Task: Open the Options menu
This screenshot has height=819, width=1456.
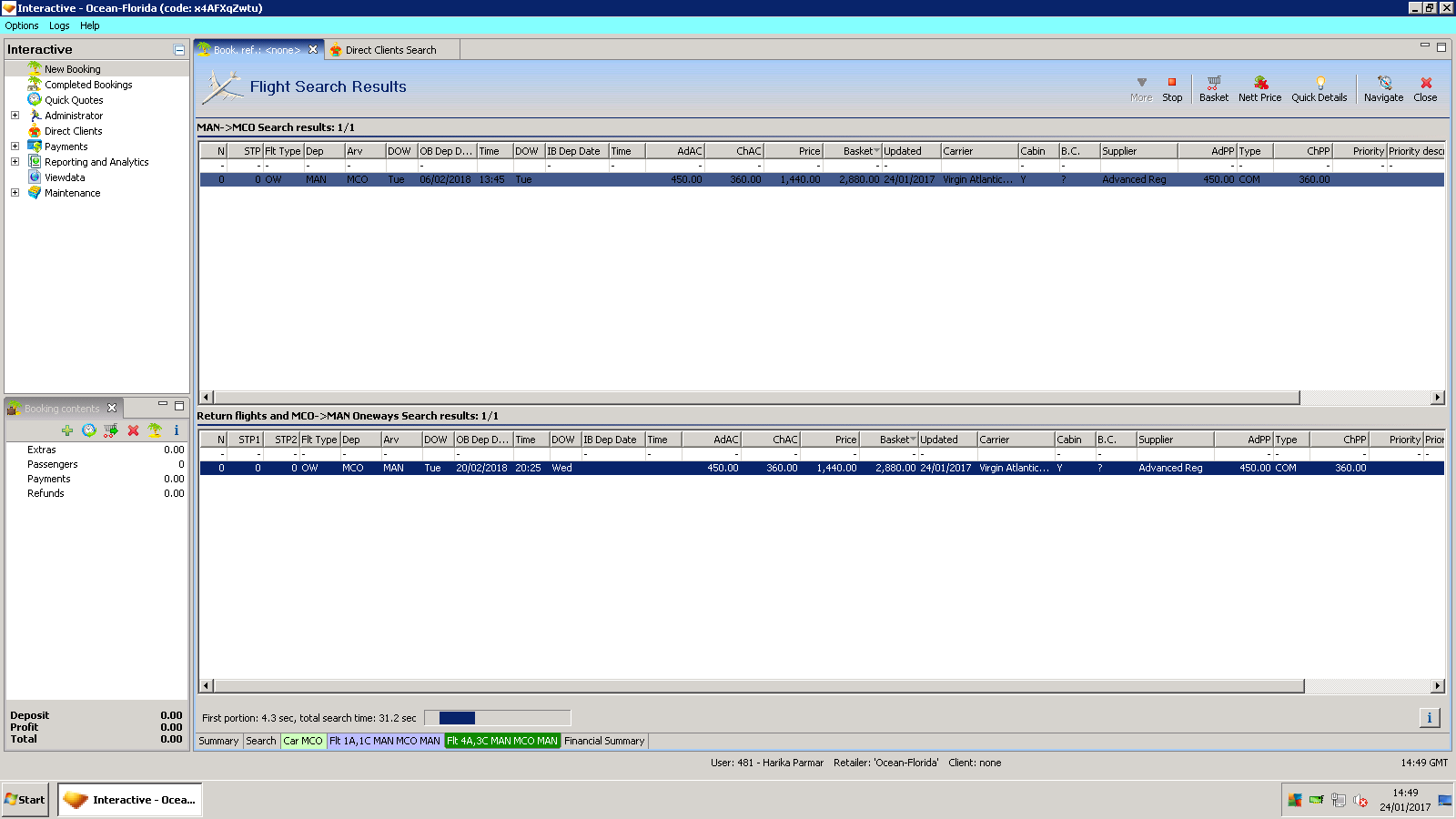Action: click(22, 25)
